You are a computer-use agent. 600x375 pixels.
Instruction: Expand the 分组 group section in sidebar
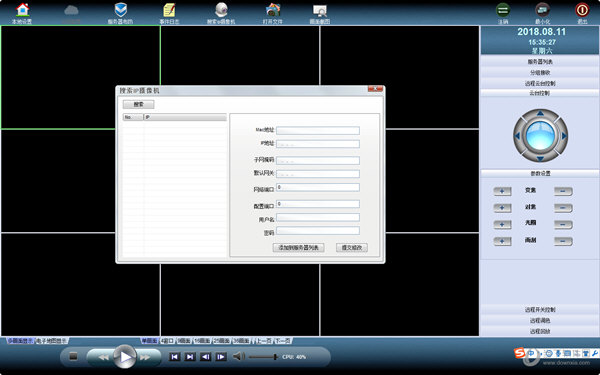tap(540, 72)
